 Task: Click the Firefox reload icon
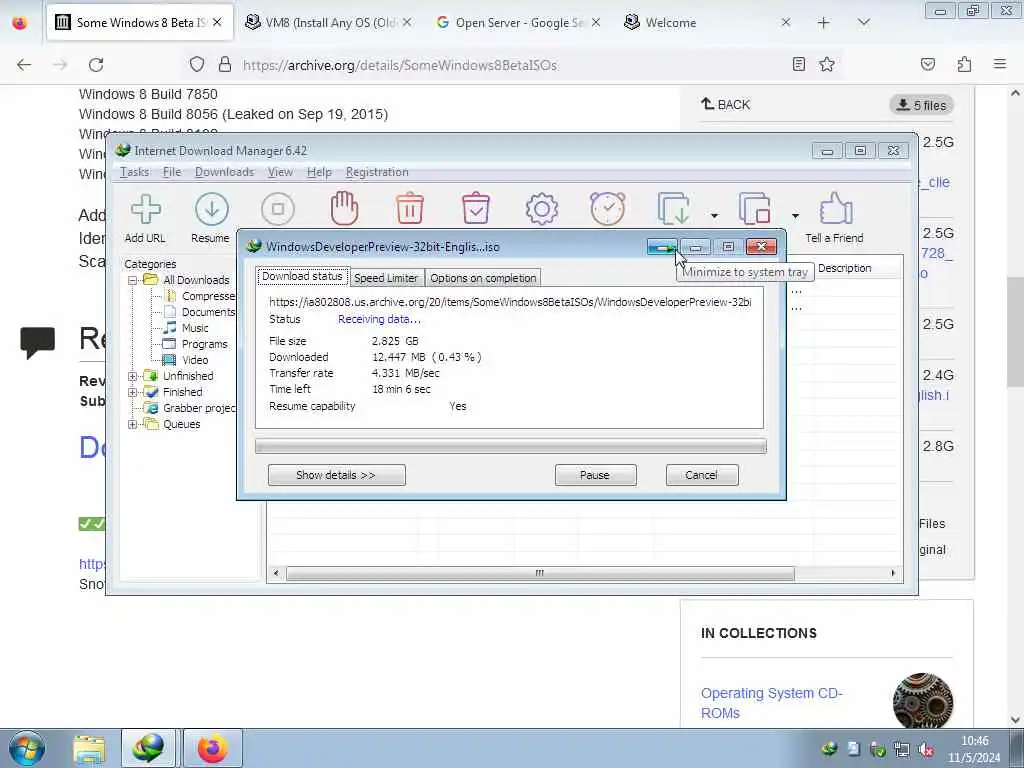coord(96,65)
